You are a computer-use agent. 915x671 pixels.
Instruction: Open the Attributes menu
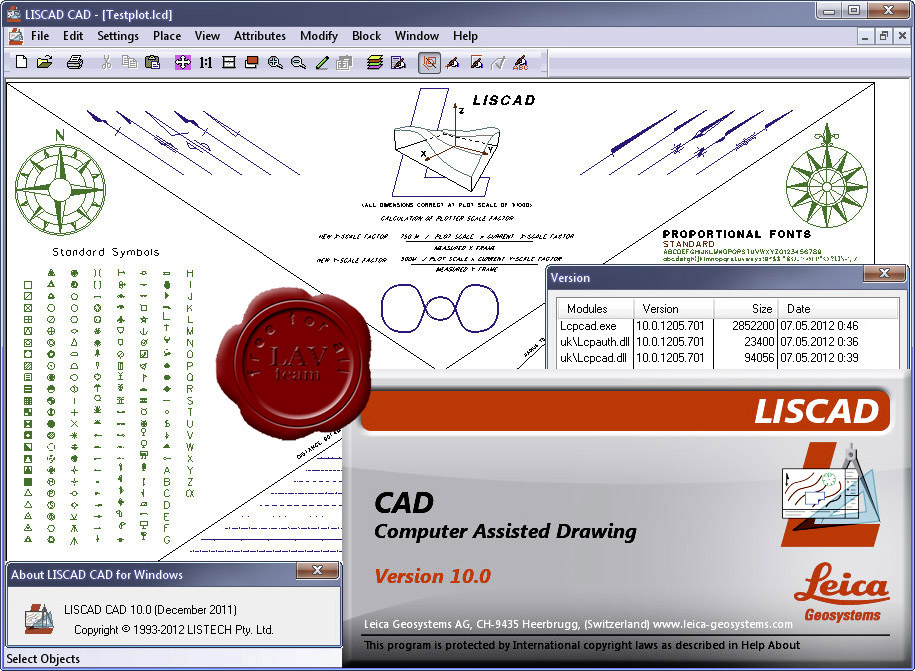(260, 36)
